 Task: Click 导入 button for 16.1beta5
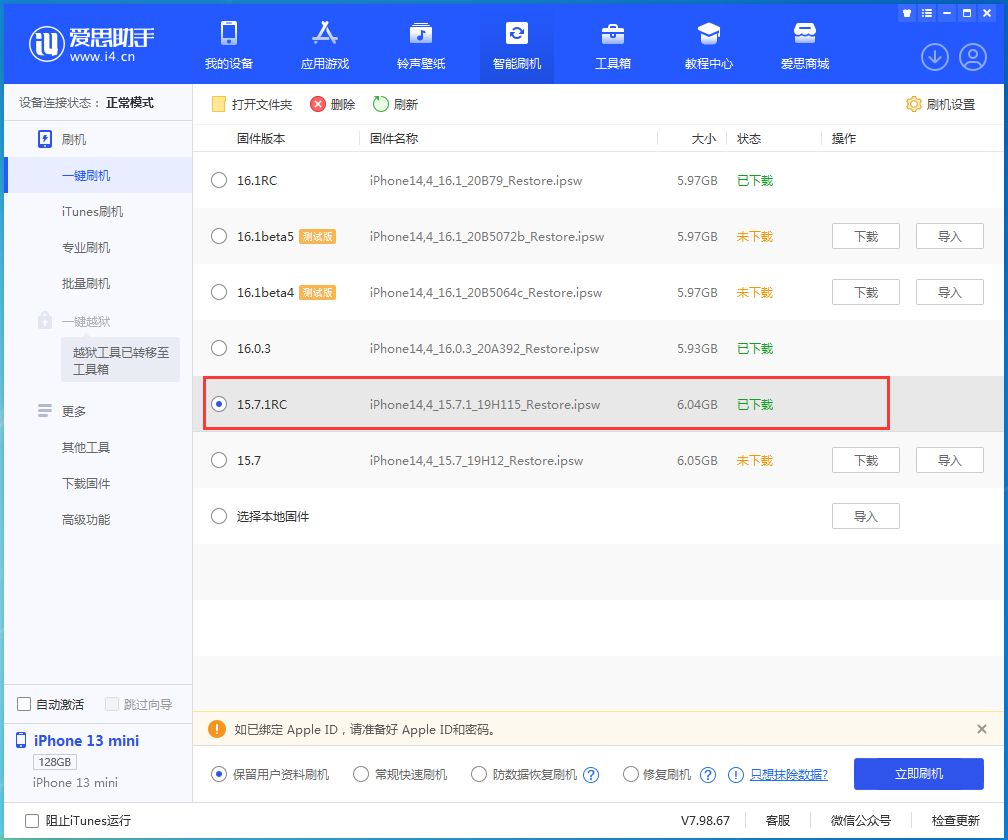coord(950,236)
